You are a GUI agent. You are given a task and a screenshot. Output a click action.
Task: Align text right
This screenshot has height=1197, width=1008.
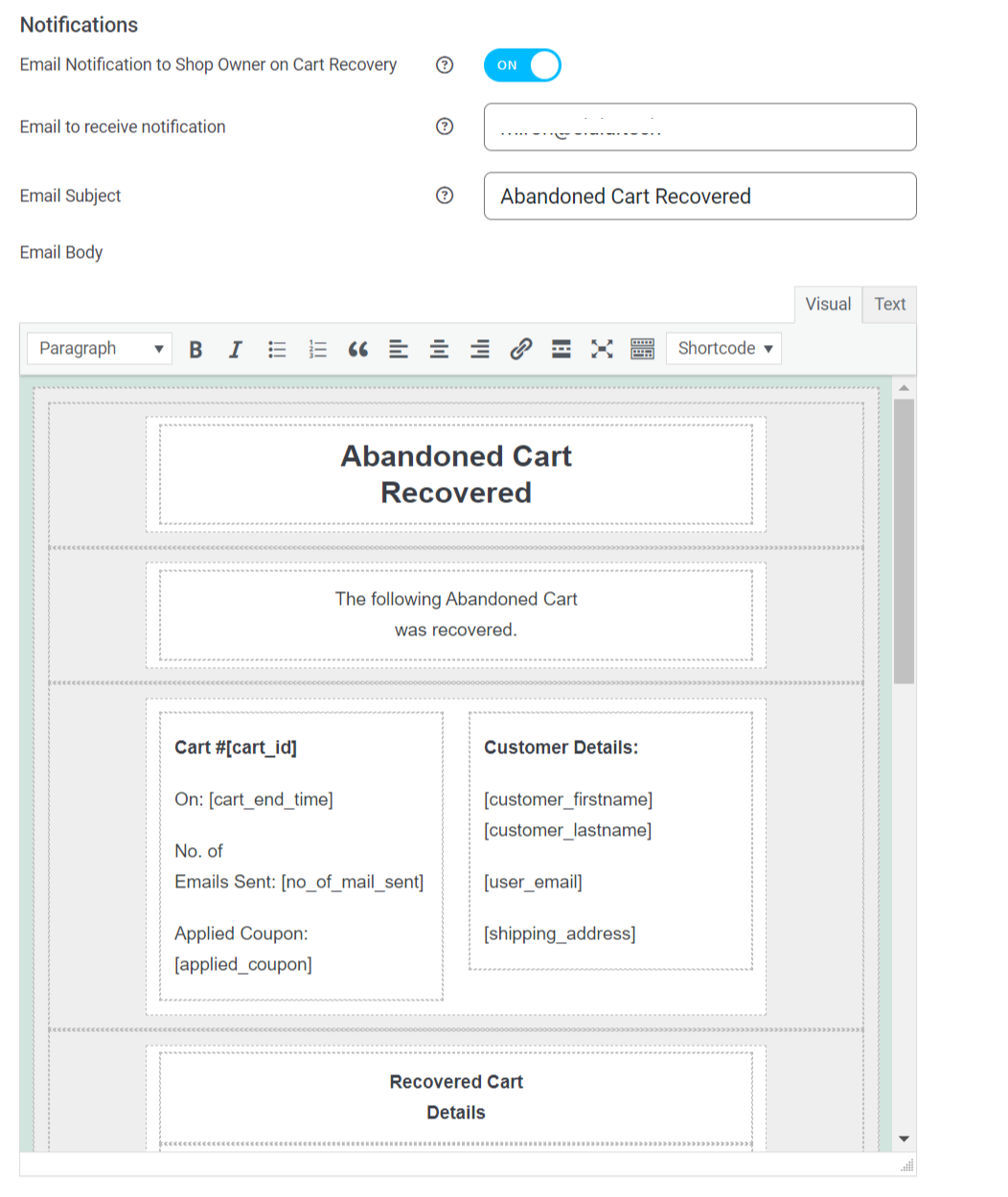point(480,349)
